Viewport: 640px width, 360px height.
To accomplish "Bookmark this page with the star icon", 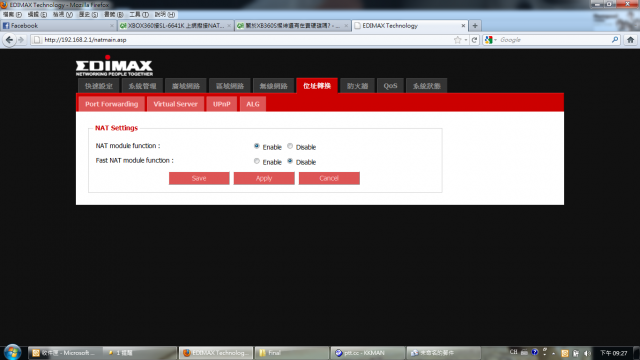I will [x=458, y=40].
